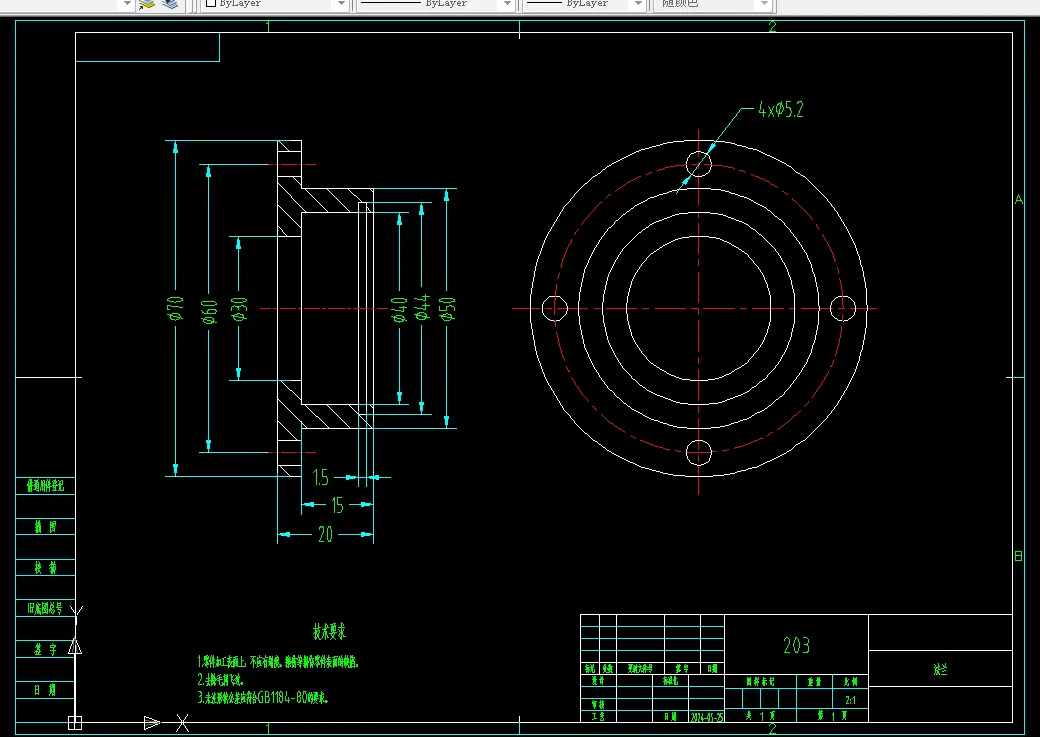Pick the right bolt hole circle

pos(843,308)
